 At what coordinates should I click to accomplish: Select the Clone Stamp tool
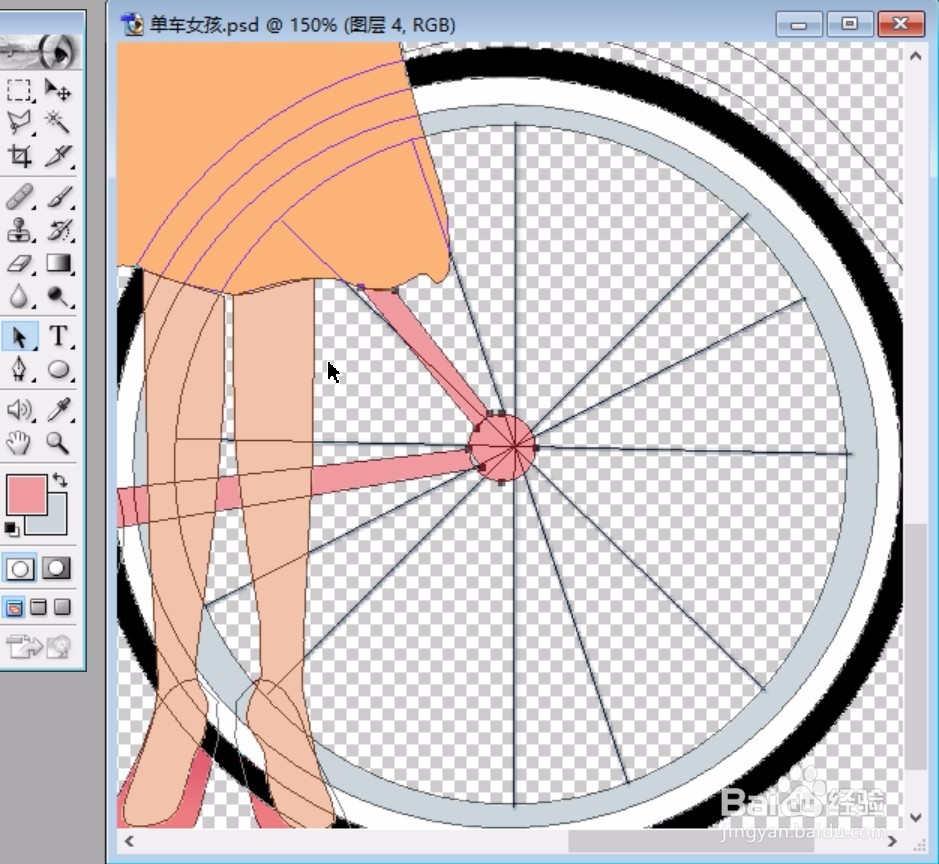coord(19,231)
